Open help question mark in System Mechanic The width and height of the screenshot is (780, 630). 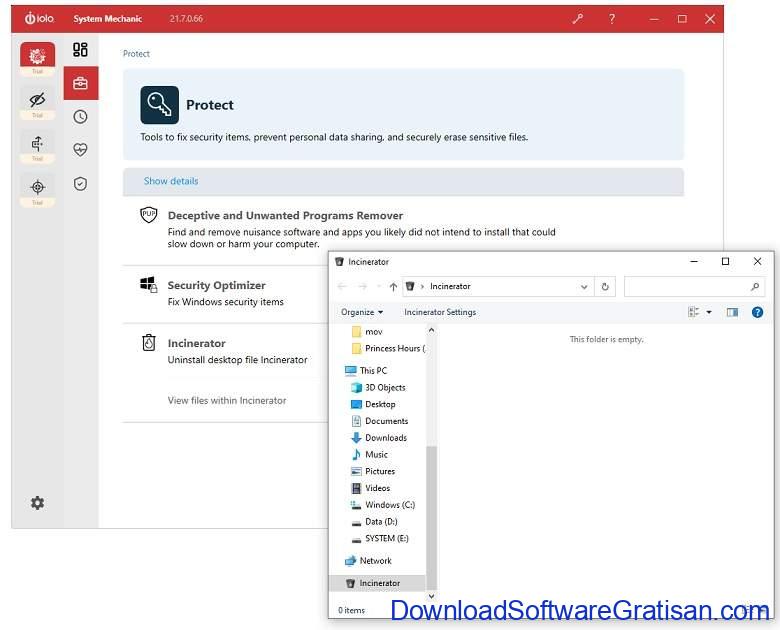(x=612, y=19)
